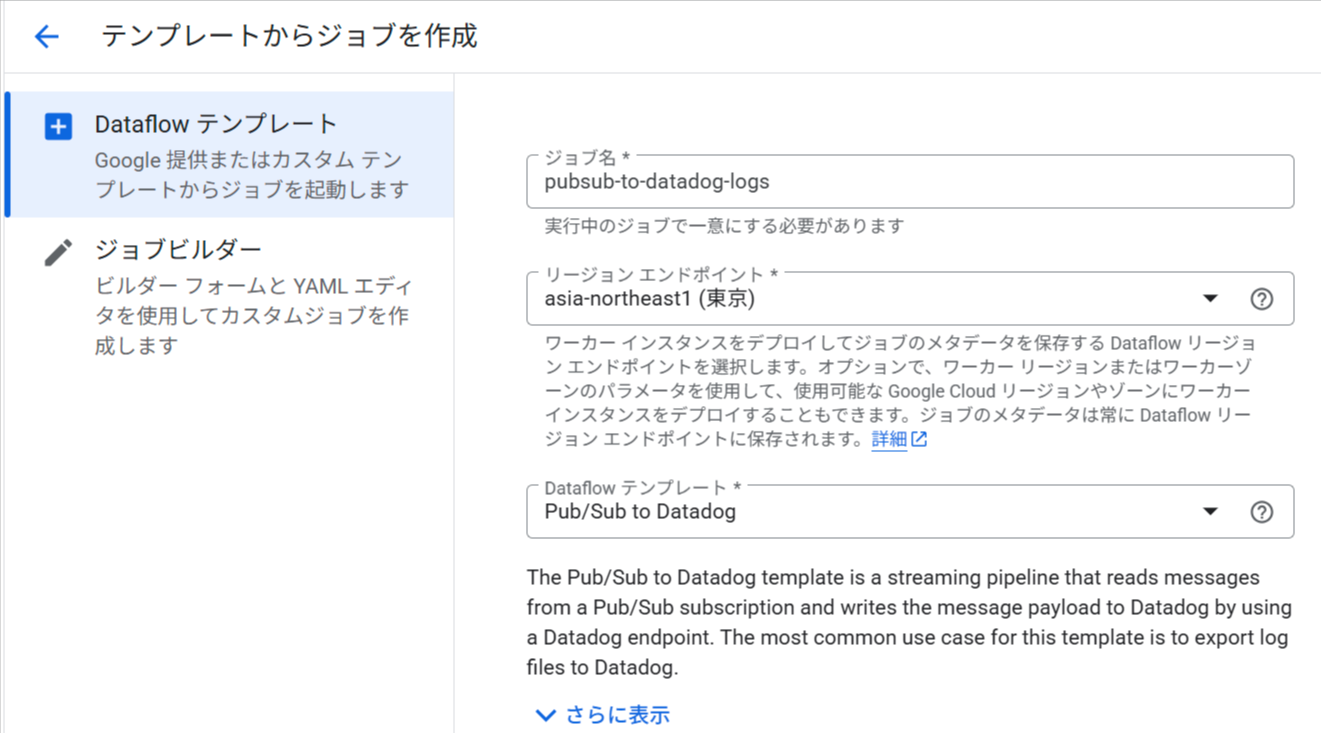Open the Pub/Sub to Datadog template selector

coord(860,512)
